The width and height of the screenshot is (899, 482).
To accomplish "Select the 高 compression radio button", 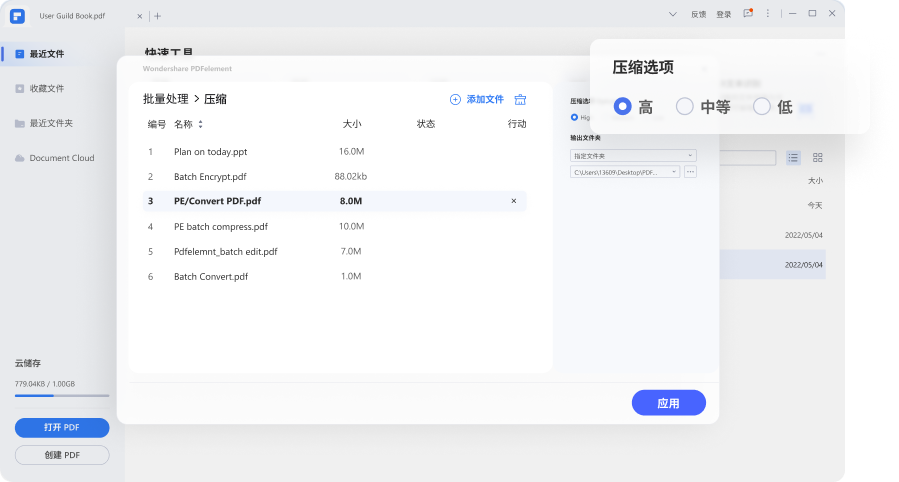I will [623, 107].
